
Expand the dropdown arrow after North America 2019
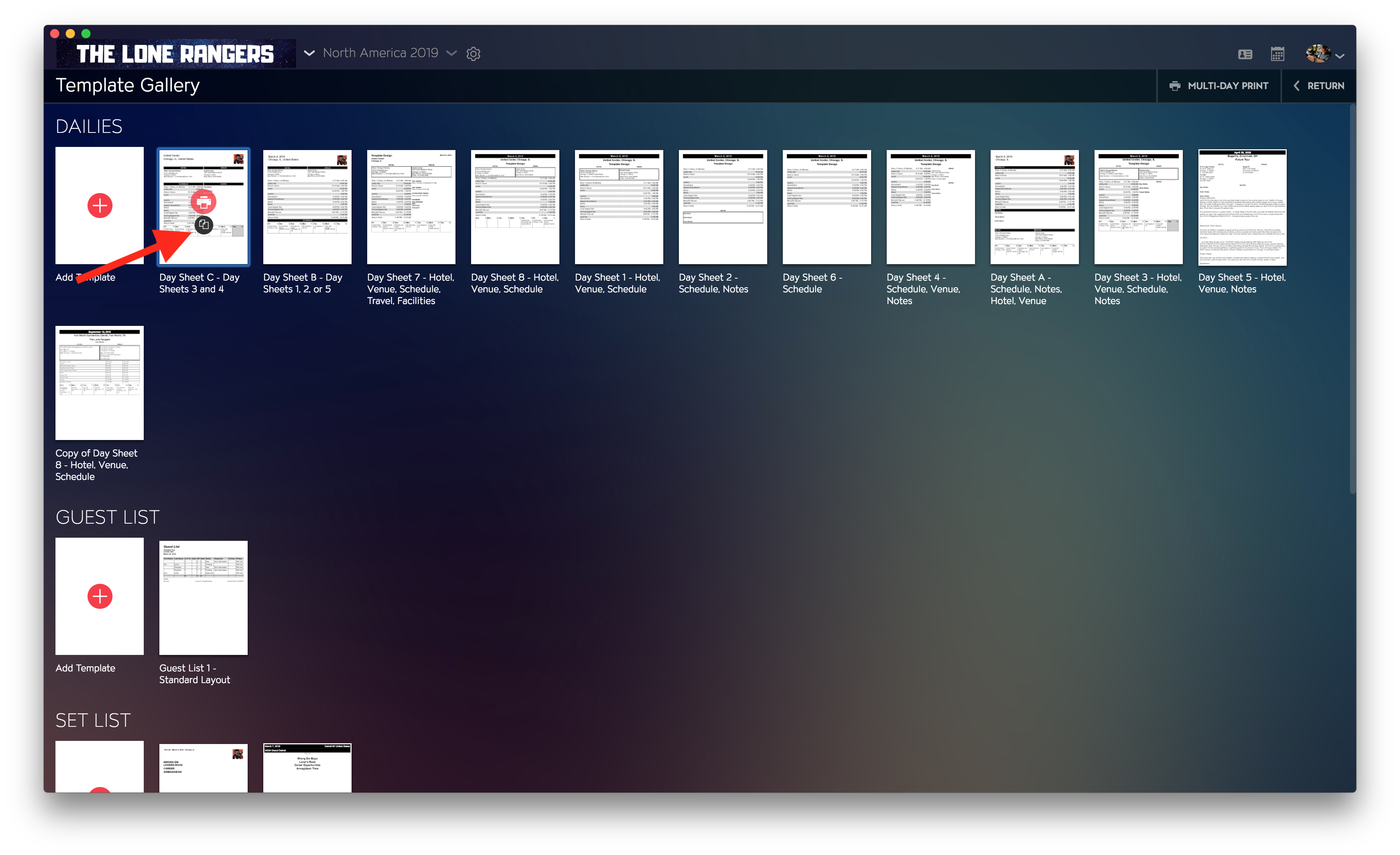point(452,53)
